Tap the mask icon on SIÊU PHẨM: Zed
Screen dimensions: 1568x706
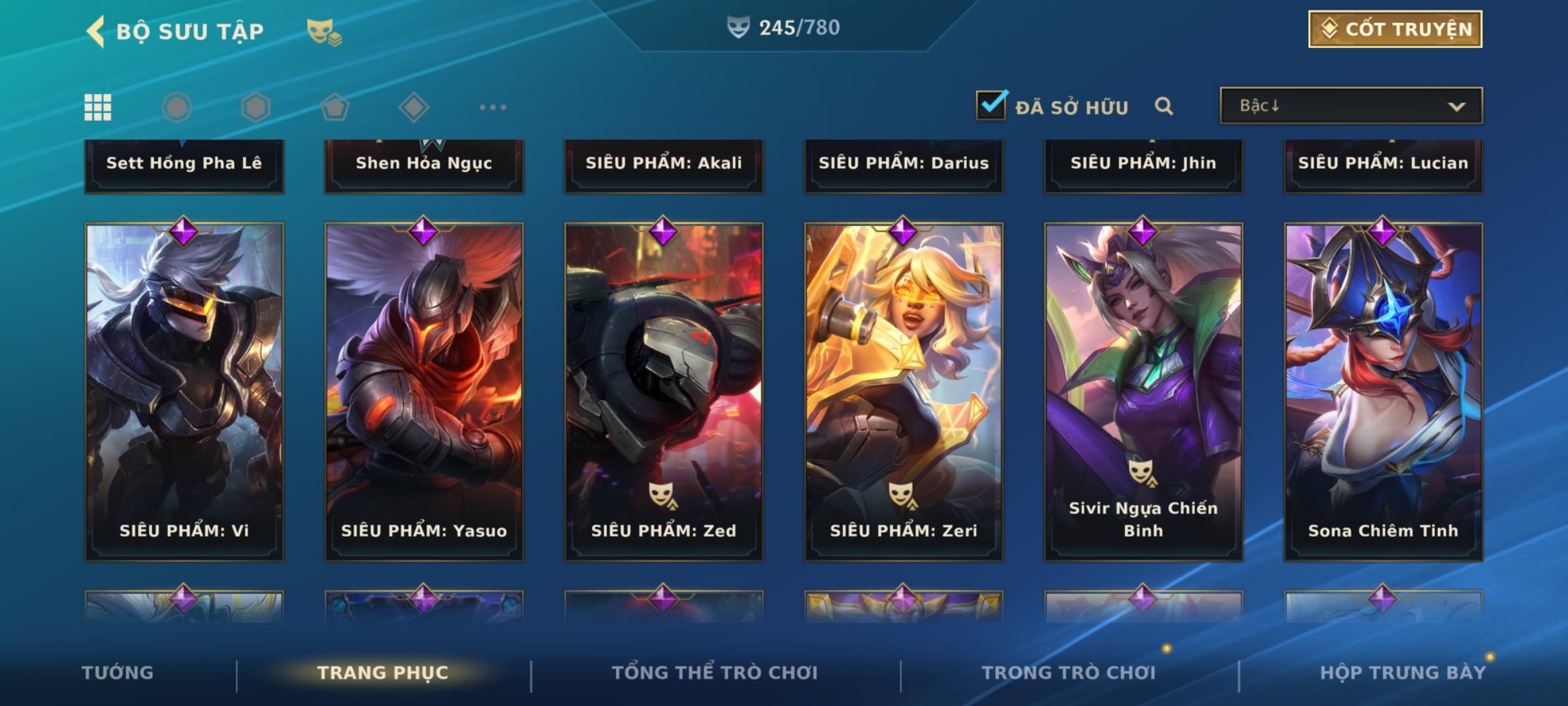[x=663, y=495]
